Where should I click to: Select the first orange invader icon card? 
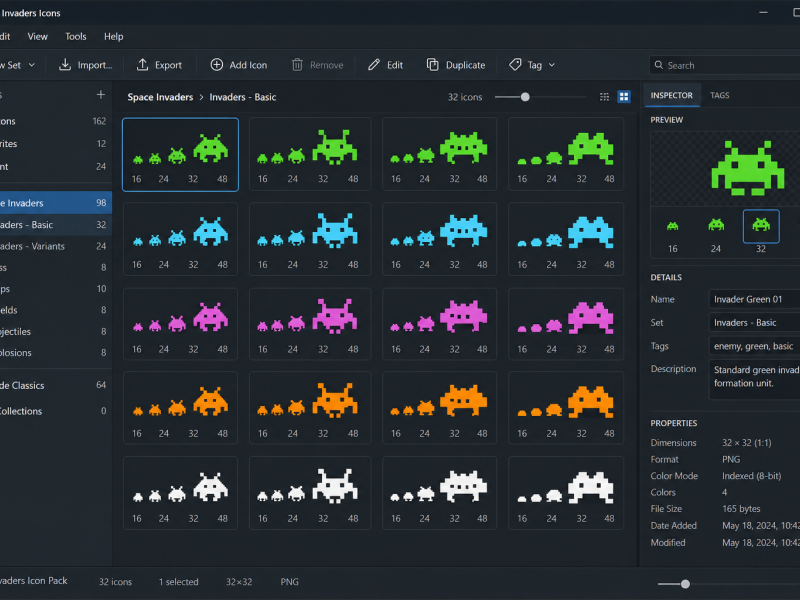tap(181, 408)
